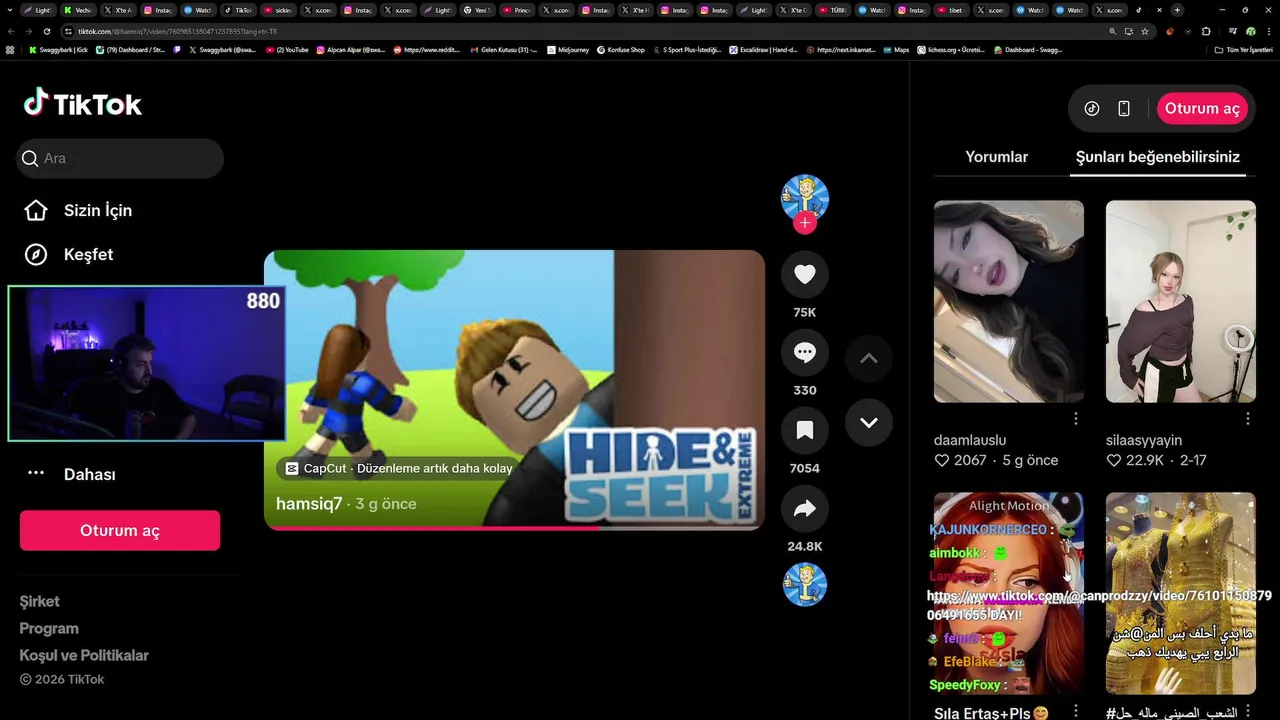Click the 22.9K likes heart under silaasyyayin
The width and height of the screenshot is (1280, 720).
(1113, 461)
